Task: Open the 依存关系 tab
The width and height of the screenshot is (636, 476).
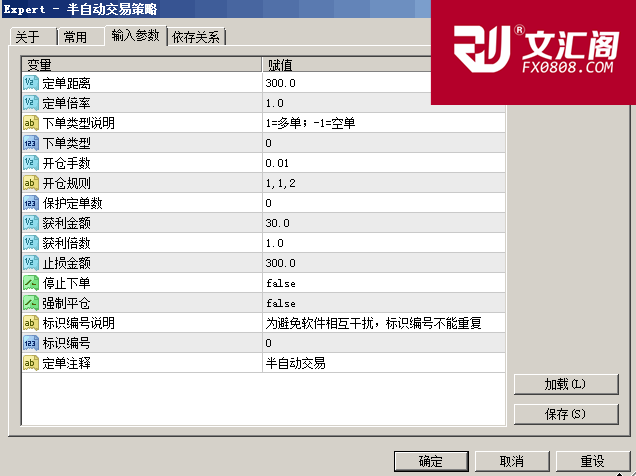Action: click(x=198, y=38)
